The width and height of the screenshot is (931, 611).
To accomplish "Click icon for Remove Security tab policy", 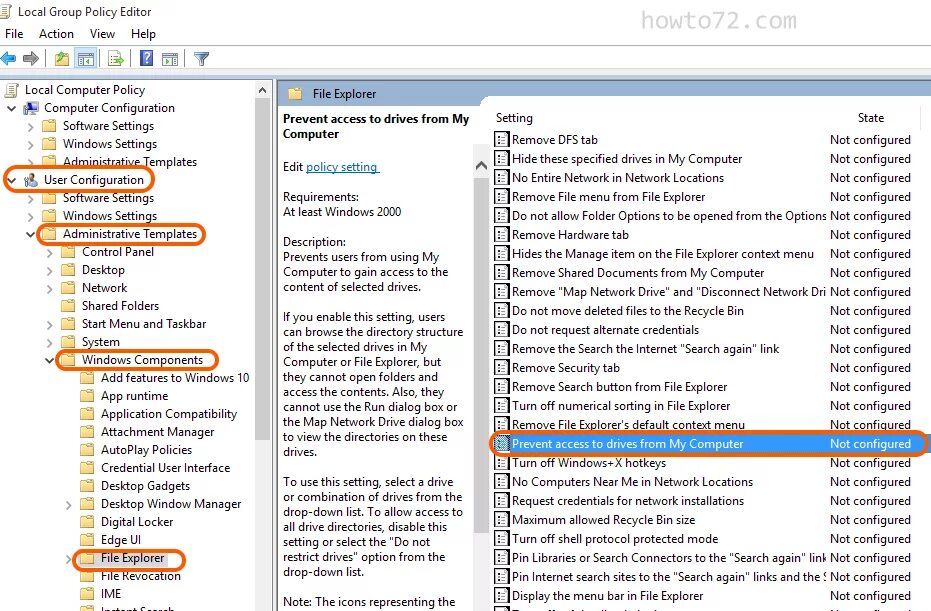I will (502, 368).
